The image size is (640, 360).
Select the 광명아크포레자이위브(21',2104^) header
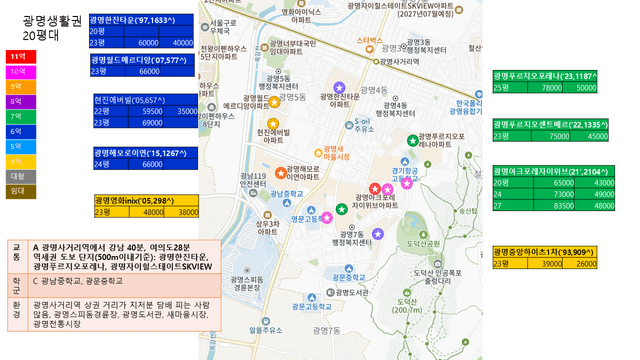coord(553,171)
